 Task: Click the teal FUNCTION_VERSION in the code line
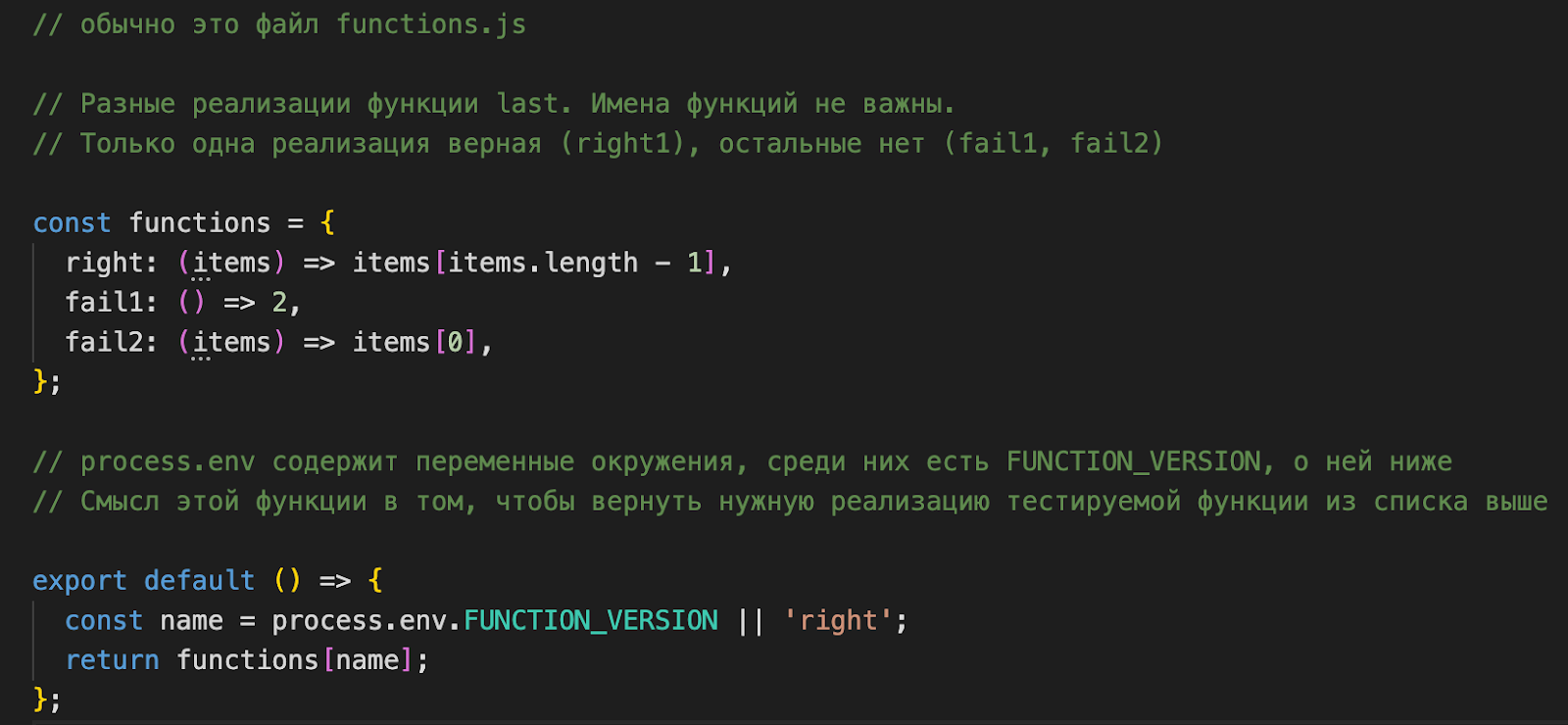(x=591, y=620)
